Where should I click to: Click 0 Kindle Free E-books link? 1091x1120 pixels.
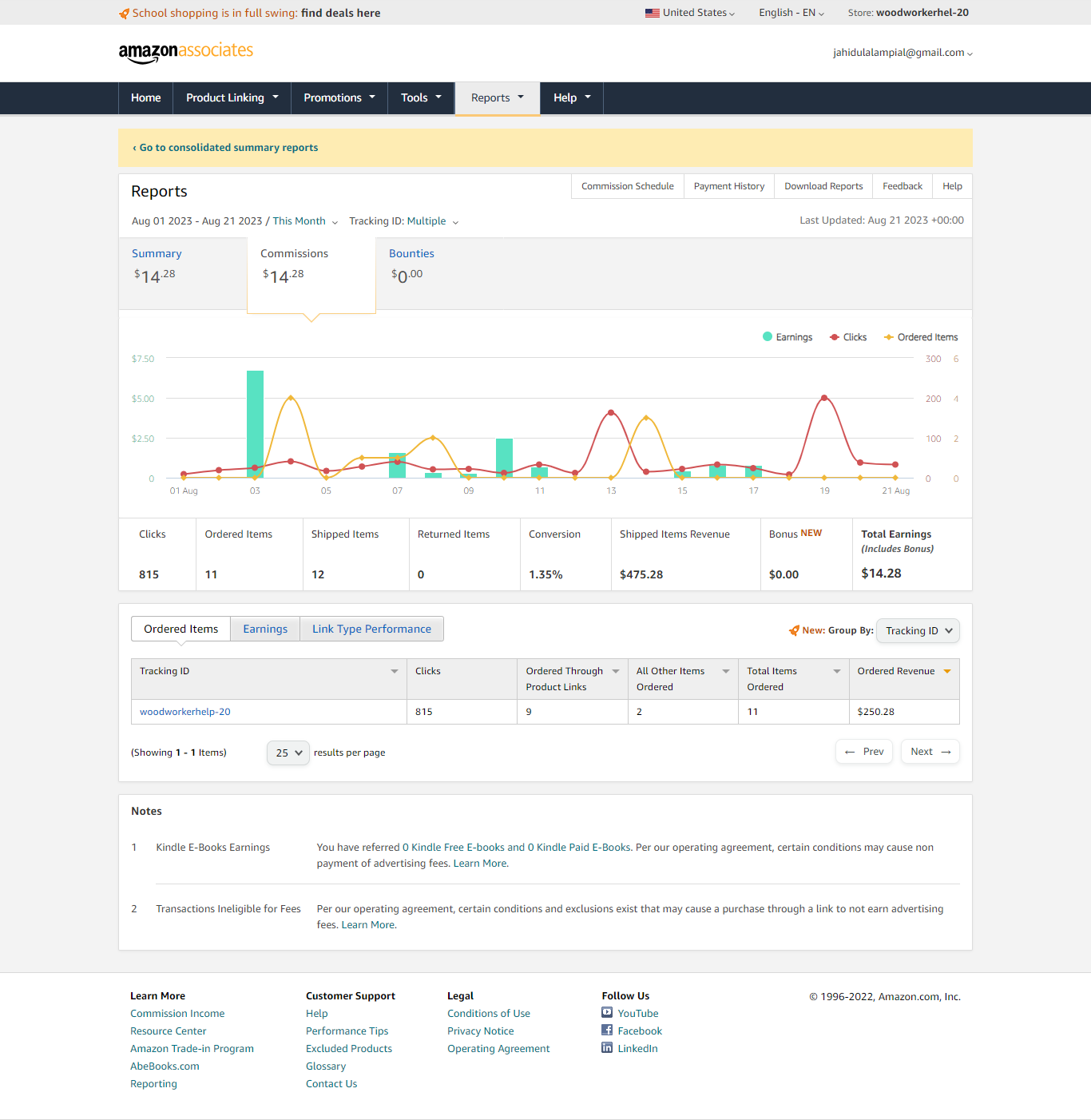[x=454, y=848]
